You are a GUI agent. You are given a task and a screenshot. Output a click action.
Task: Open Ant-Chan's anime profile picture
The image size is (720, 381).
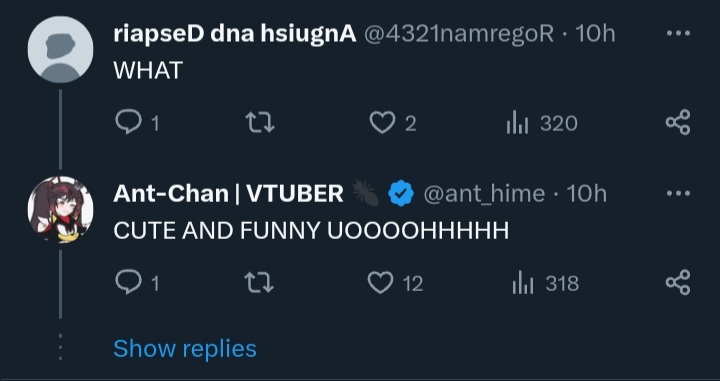tap(61, 209)
